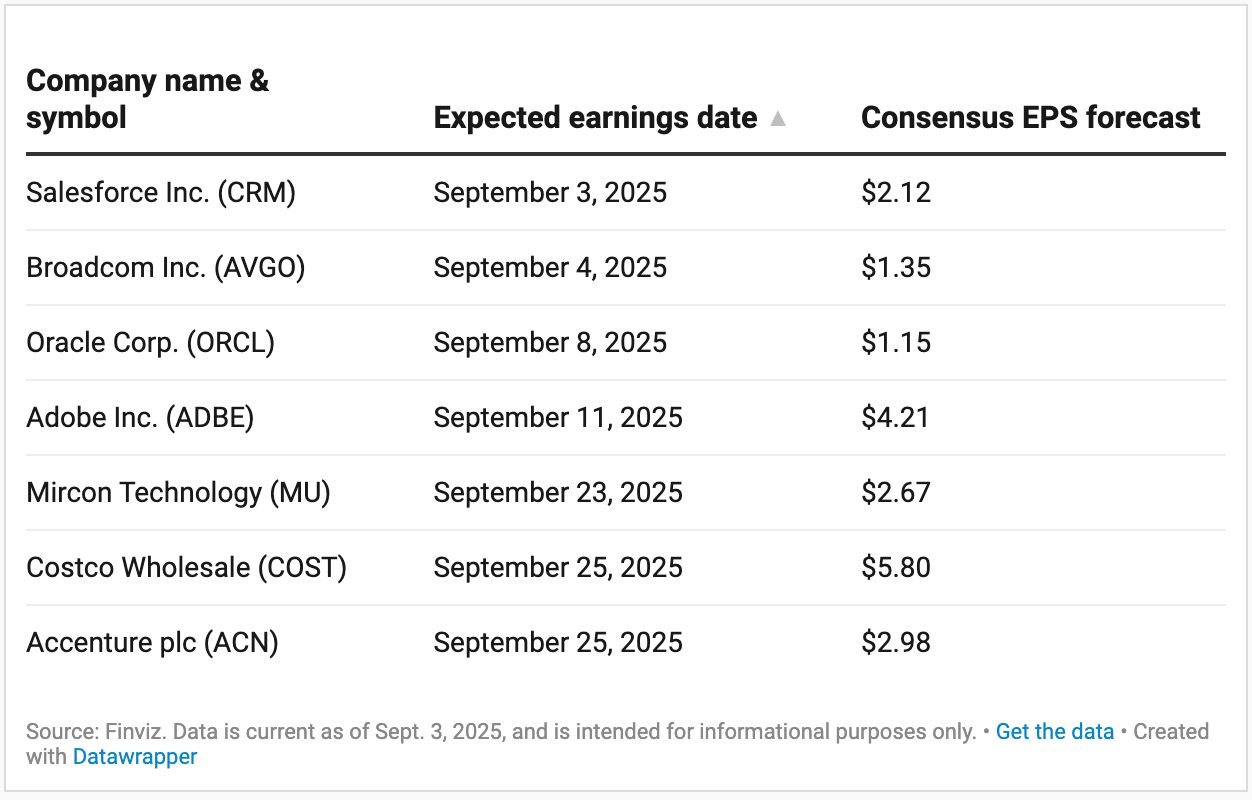Select the Oracle Corp. (ORCL) cell
Screen dimensions: 1252x800
pyautogui.click(x=150, y=342)
